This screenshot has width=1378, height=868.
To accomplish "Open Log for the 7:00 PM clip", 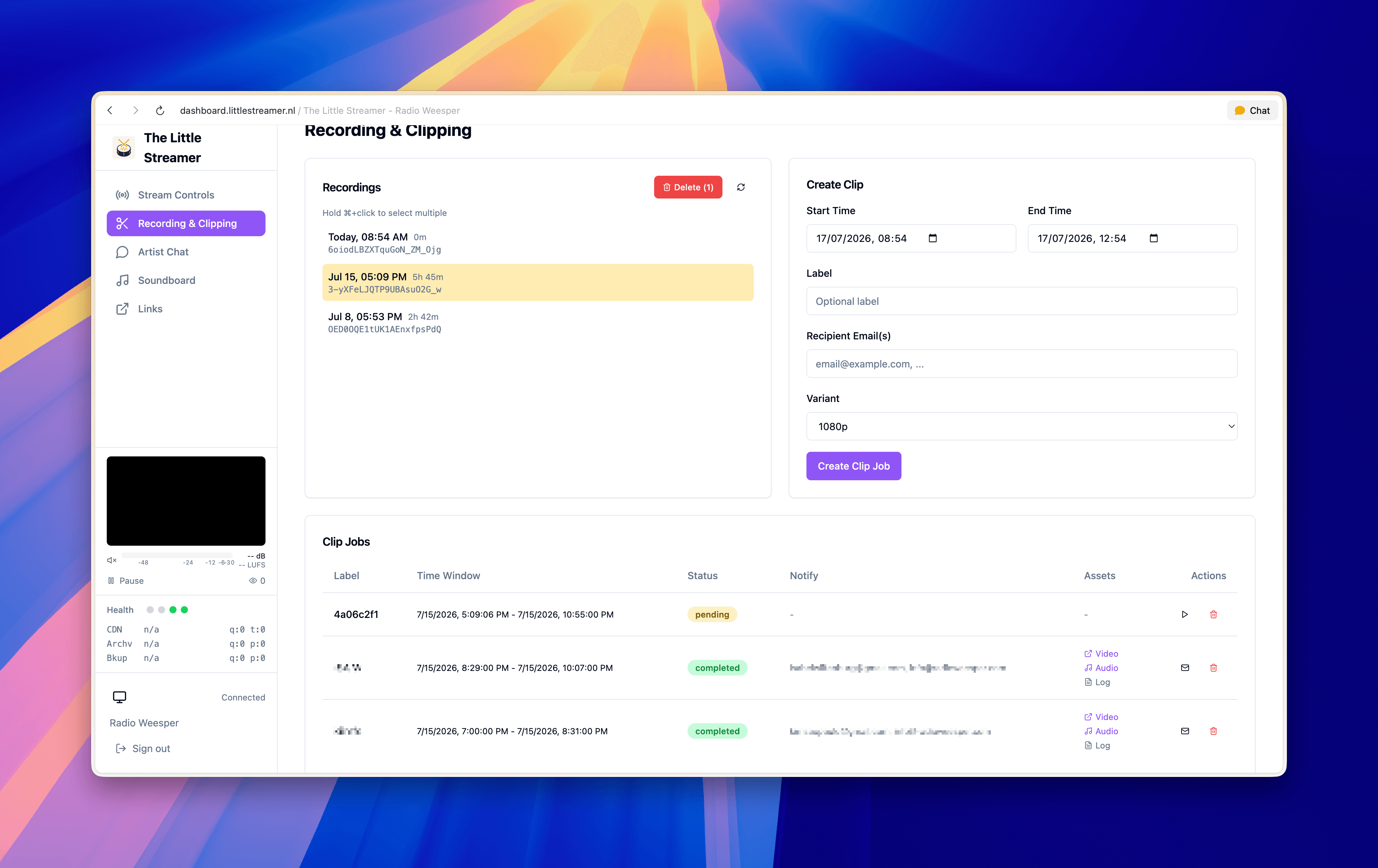I will point(1097,746).
